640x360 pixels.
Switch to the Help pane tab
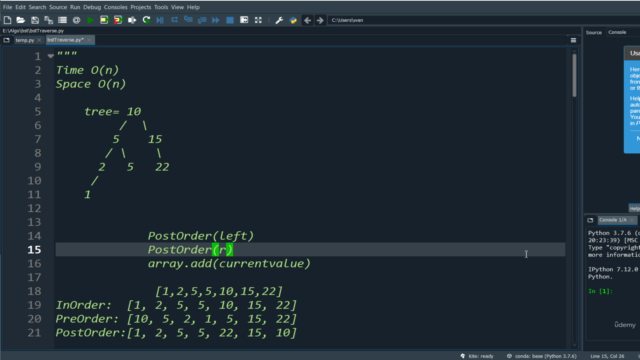pos(634,209)
